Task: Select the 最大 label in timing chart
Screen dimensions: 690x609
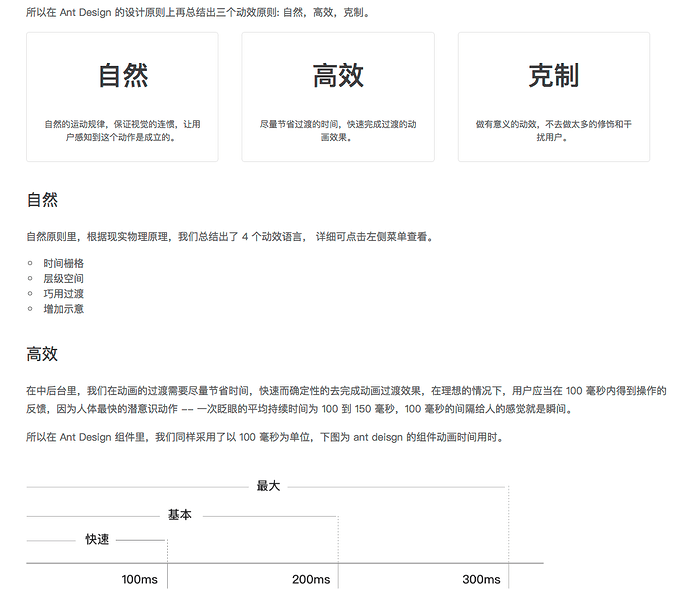Action: (x=268, y=486)
